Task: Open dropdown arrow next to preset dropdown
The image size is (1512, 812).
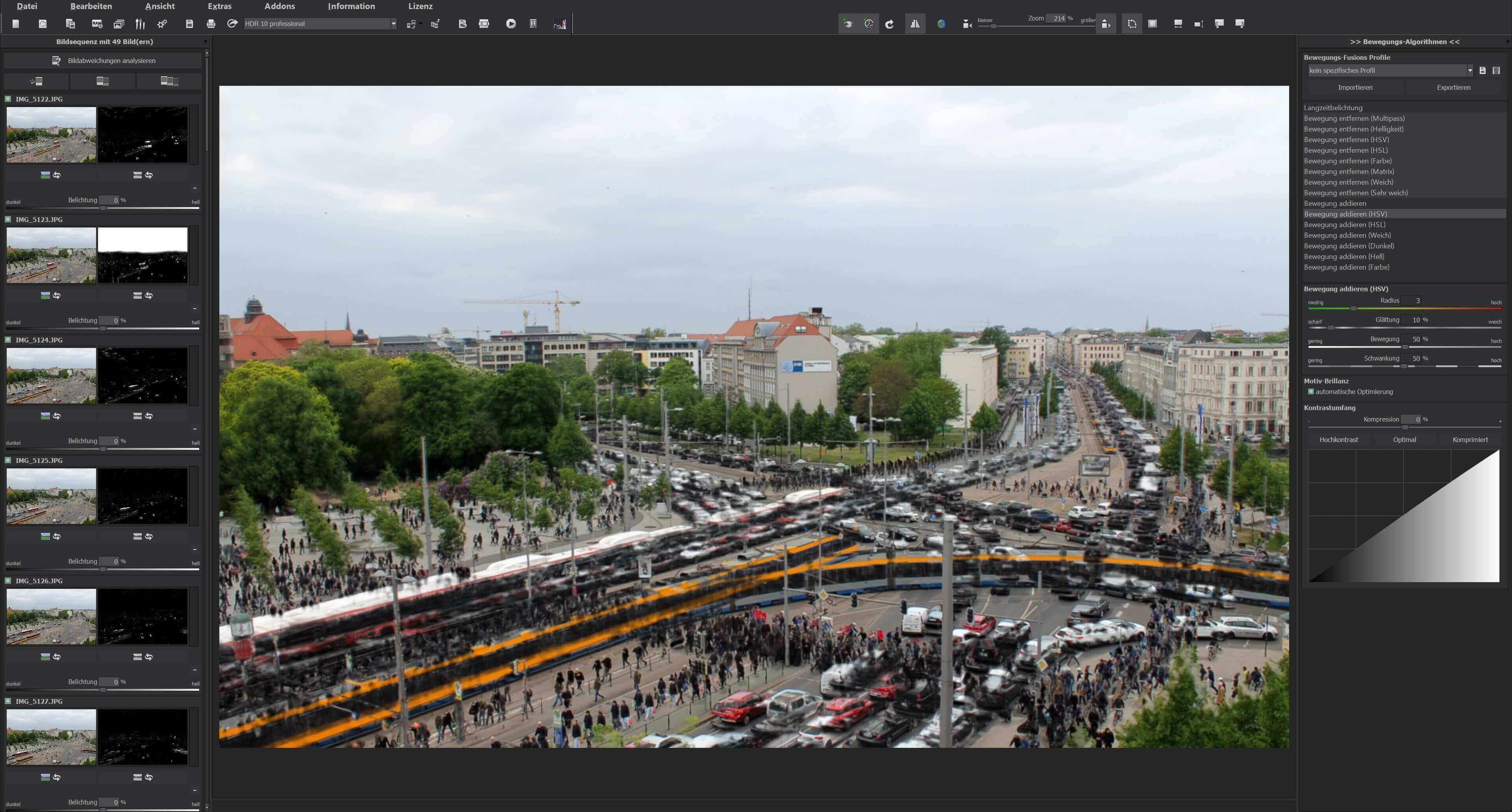Action: [394, 24]
